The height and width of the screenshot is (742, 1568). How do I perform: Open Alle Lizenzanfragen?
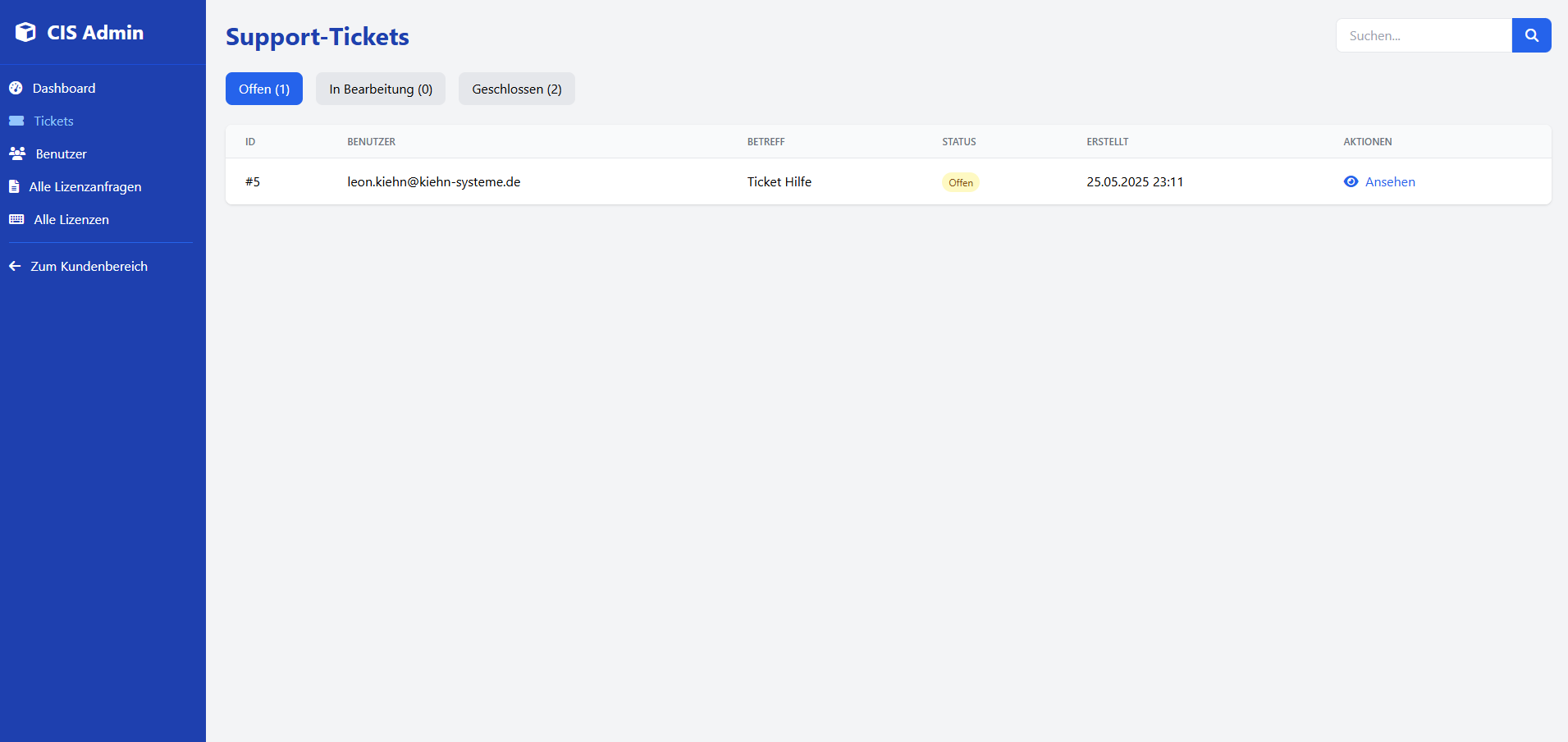click(x=85, y=186)
